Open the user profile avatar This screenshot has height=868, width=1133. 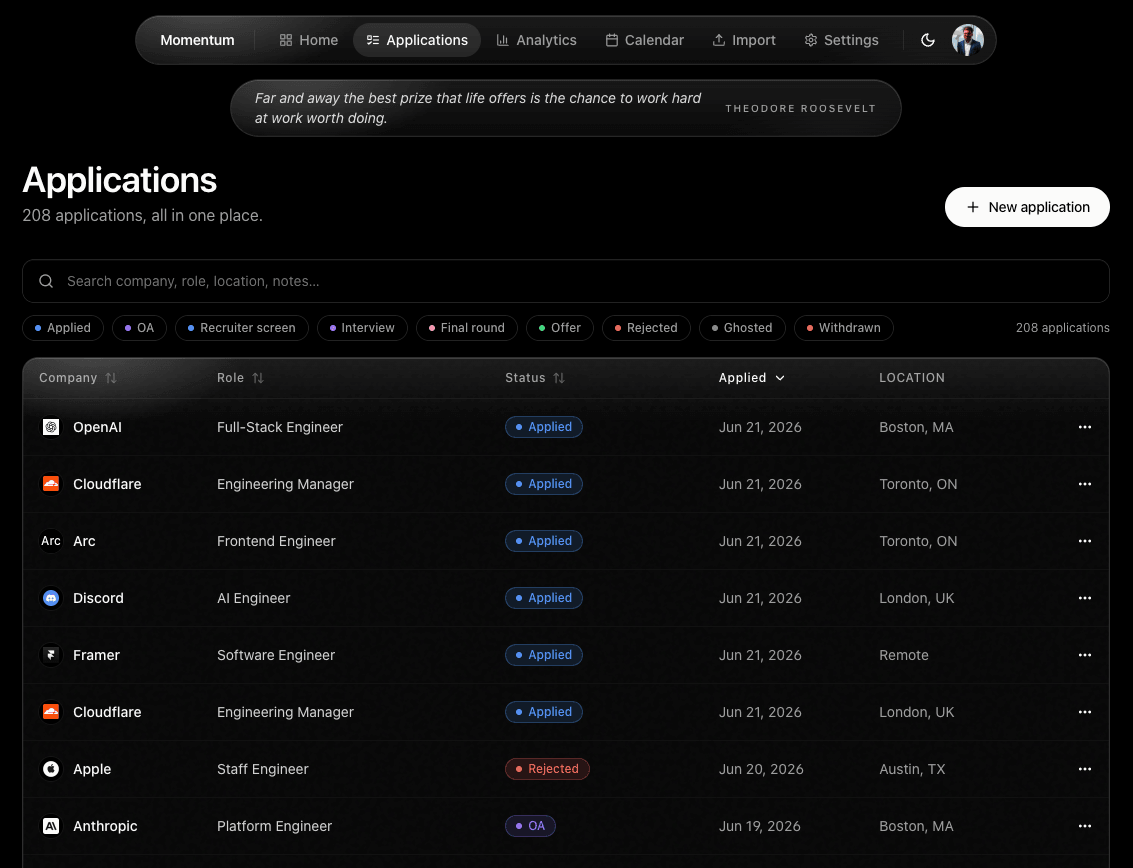(x=968, y=40)
